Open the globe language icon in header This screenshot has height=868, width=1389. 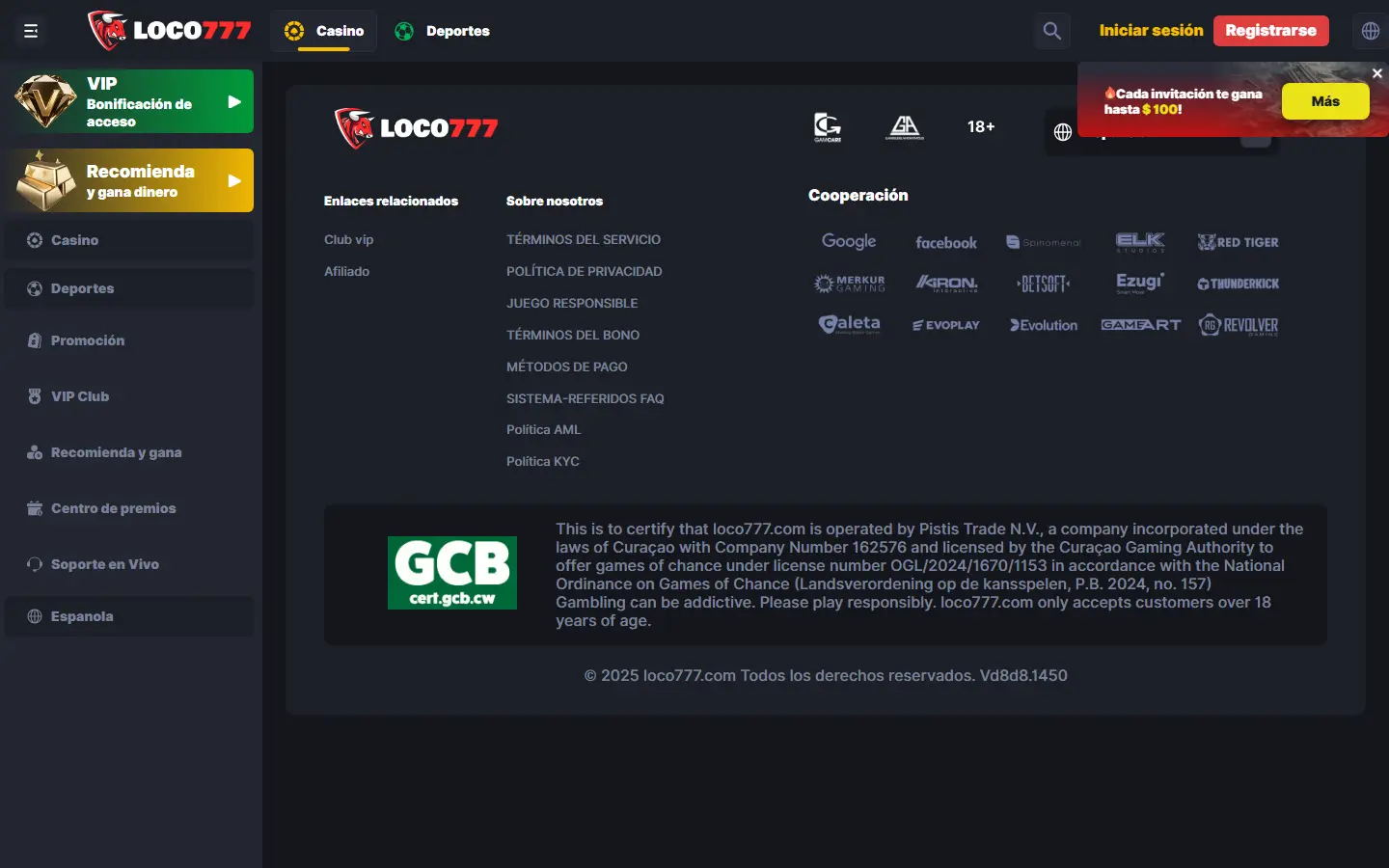click(1371, 31)
